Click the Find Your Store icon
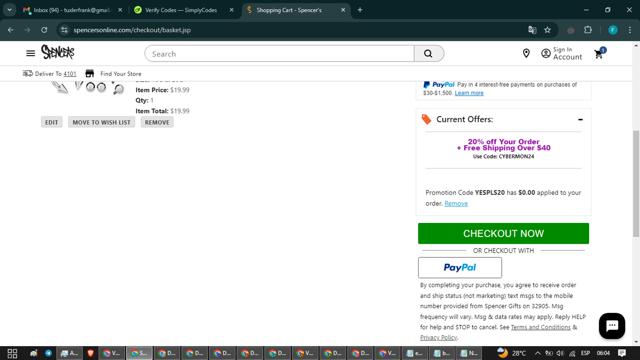 (x=90, y=73)
